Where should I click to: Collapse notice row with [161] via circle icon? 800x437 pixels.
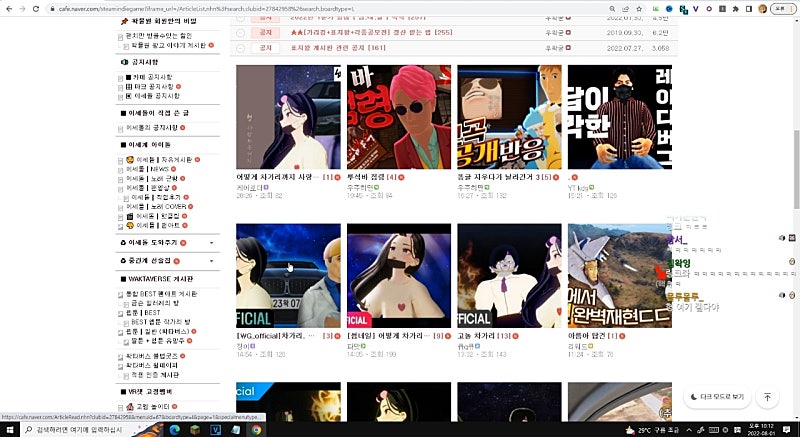click(x=241, y=48)
